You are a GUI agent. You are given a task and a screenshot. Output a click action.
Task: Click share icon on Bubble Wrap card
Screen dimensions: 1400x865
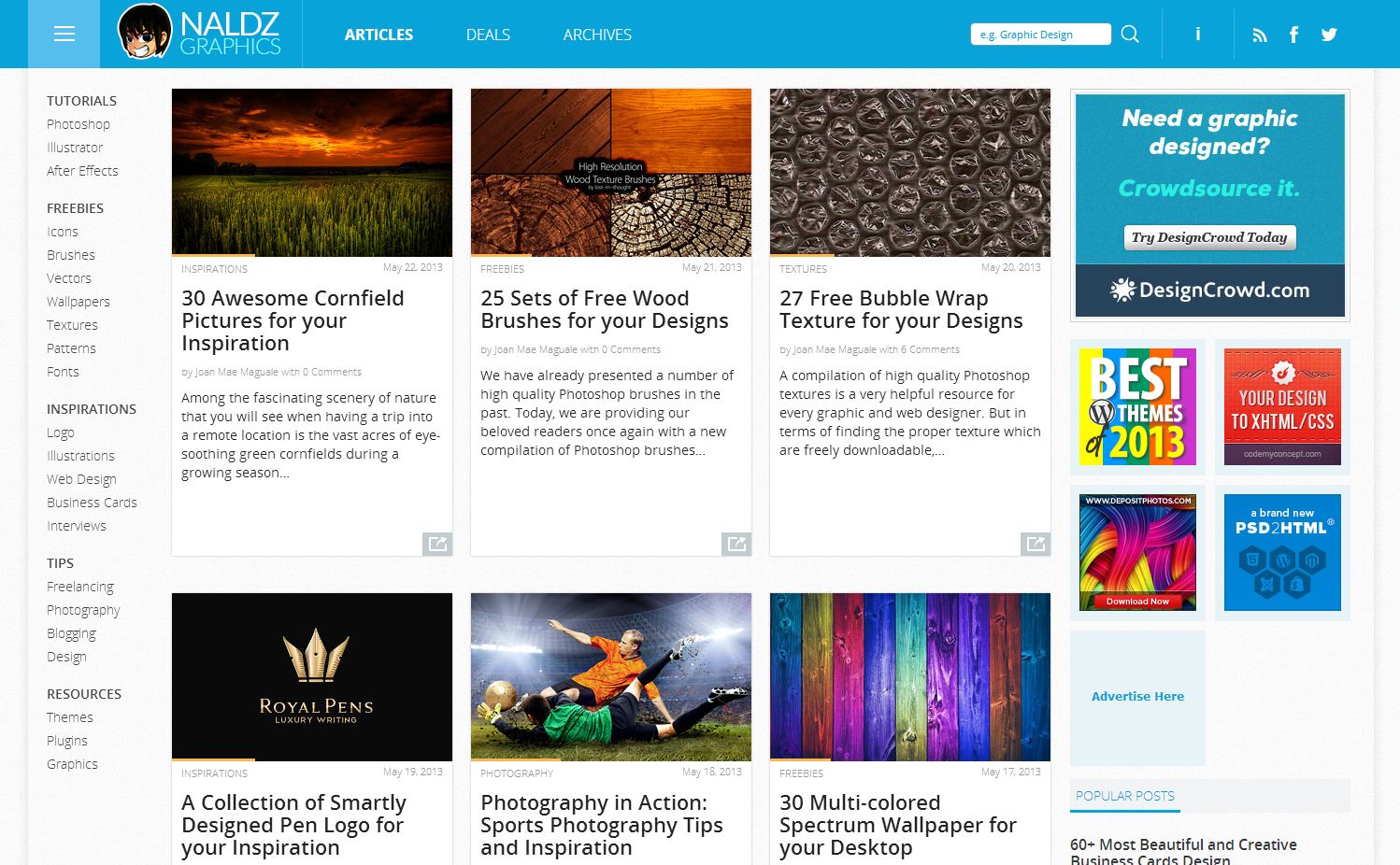pyautogui.click(x=1036, y=544)
